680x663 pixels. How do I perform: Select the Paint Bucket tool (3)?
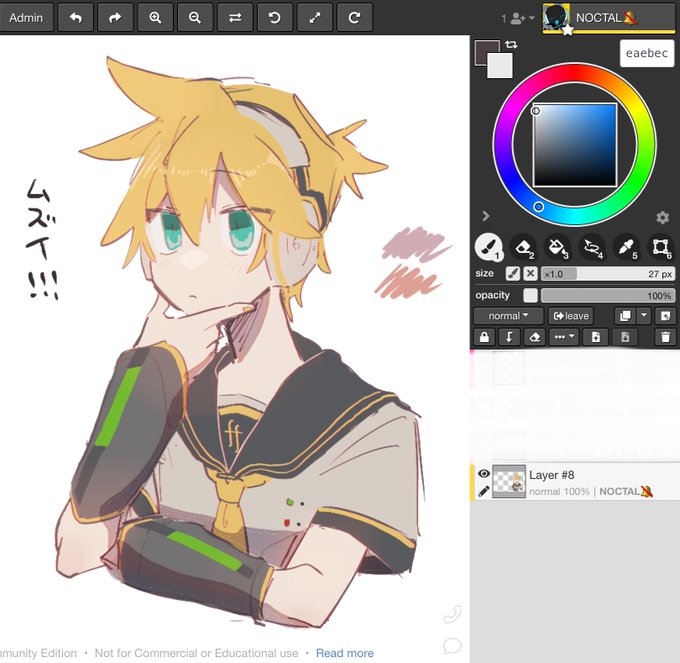click(x=557, y=247)
